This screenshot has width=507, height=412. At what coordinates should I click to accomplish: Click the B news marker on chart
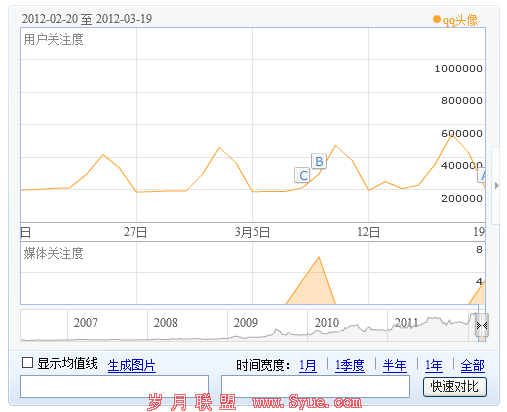pyautogui.click(x=319, y=161)
